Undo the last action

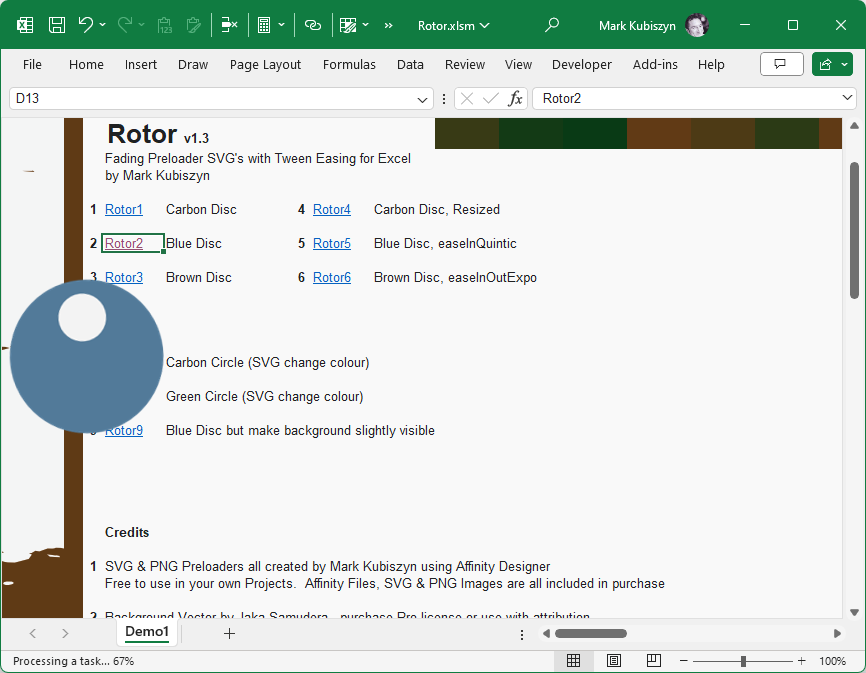coord(86,25)
